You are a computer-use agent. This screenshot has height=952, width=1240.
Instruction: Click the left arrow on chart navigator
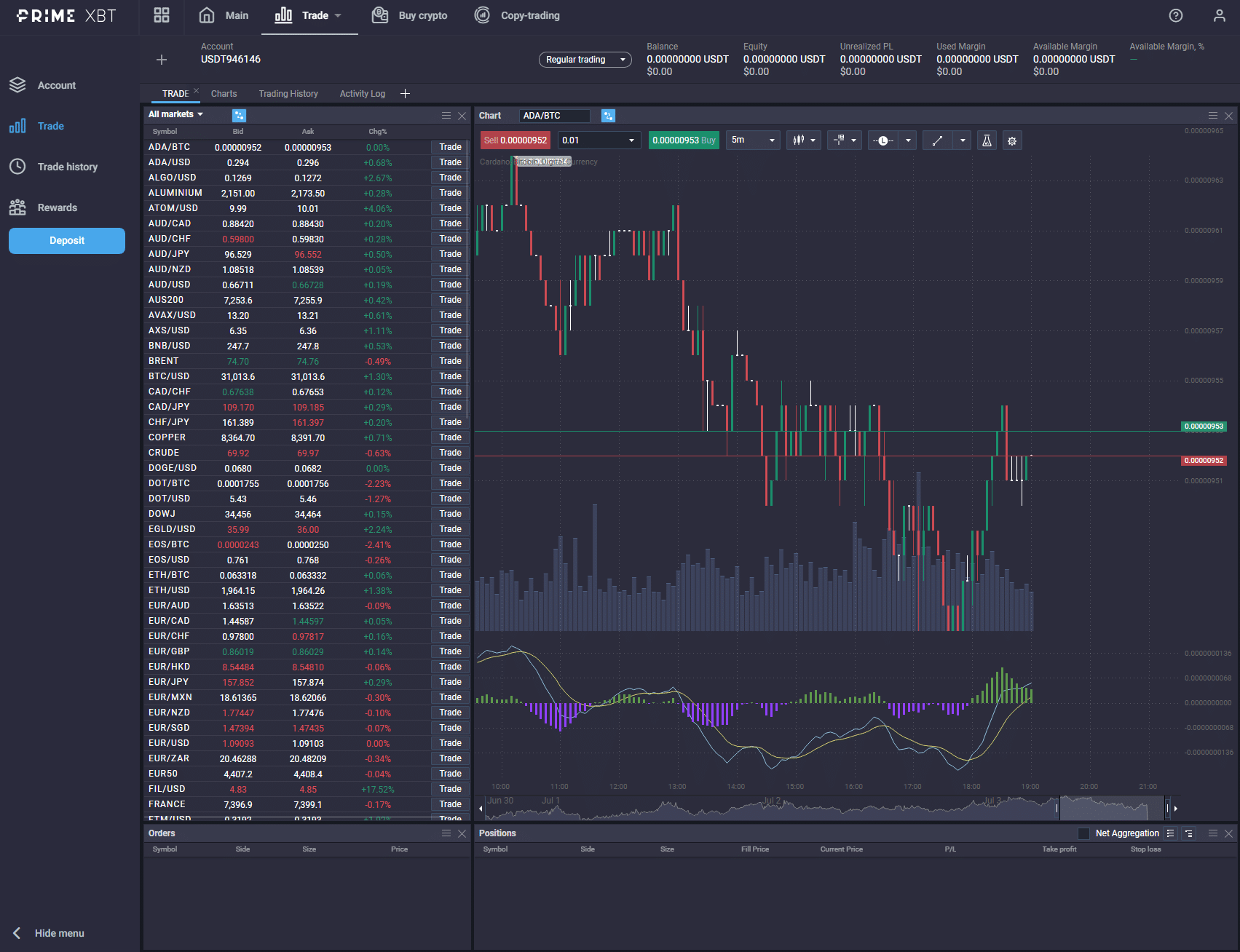tap(481, 808)
